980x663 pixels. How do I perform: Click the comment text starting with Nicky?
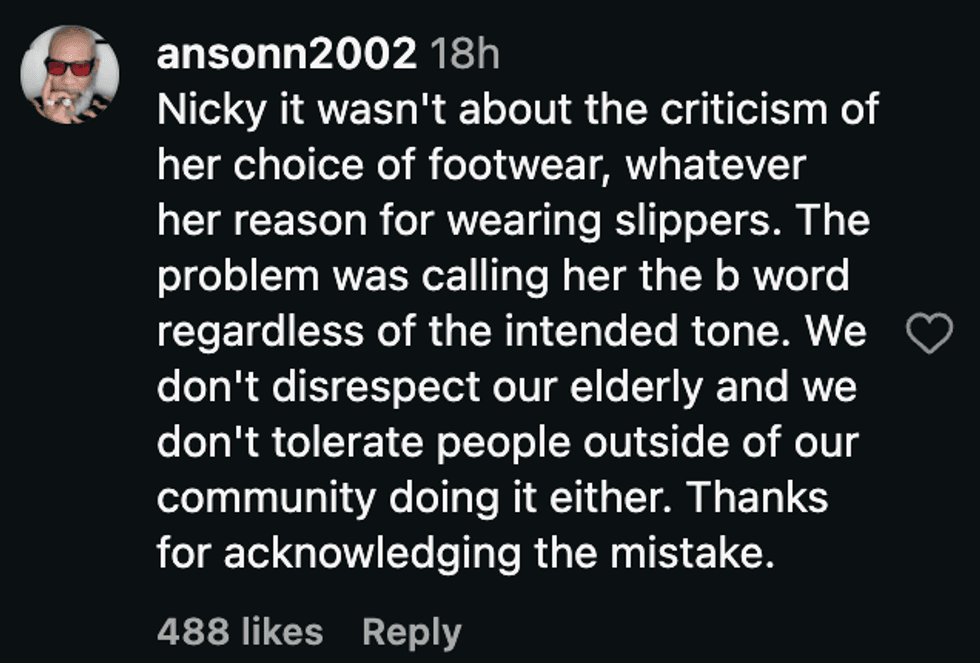click(x=518, y=331)
